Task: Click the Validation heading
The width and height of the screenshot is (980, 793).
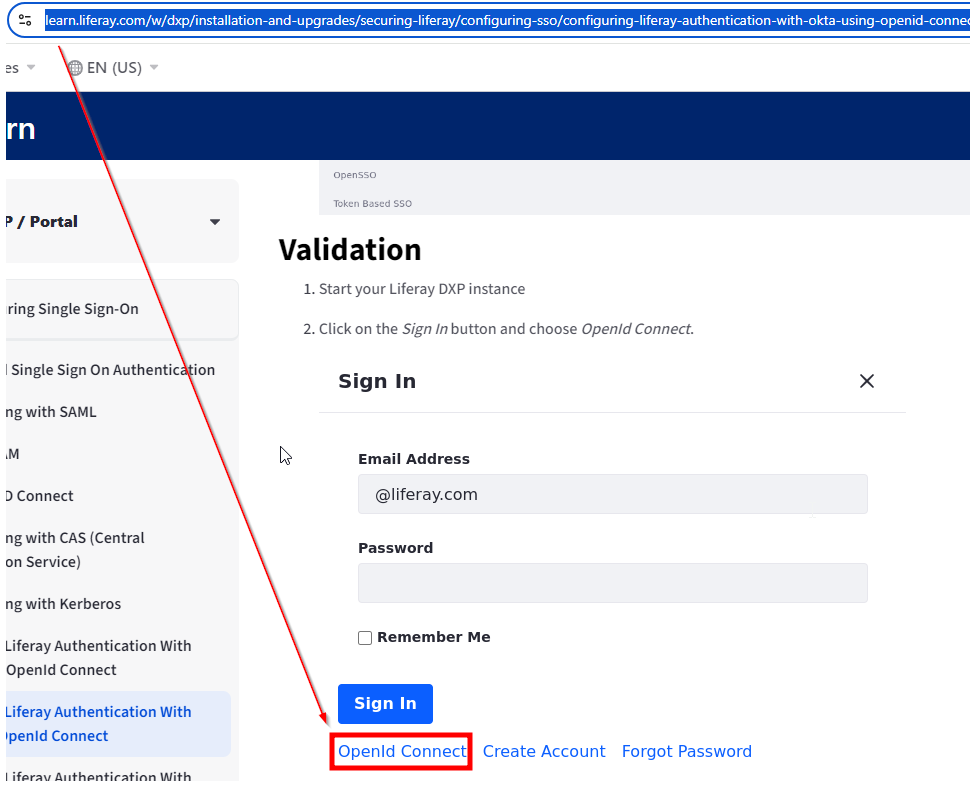Action: click(350, 250)
